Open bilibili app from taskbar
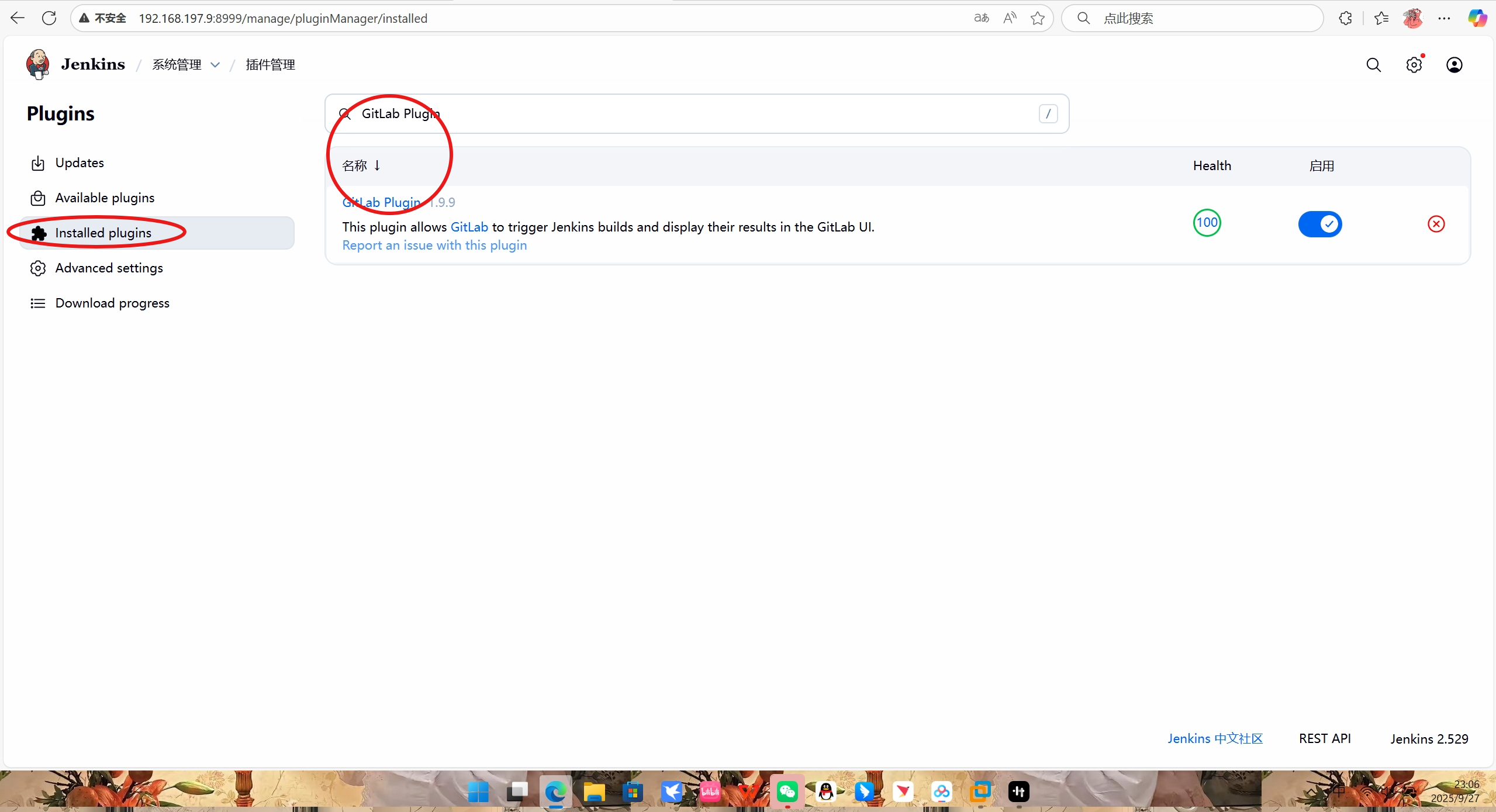 point(710,792)
